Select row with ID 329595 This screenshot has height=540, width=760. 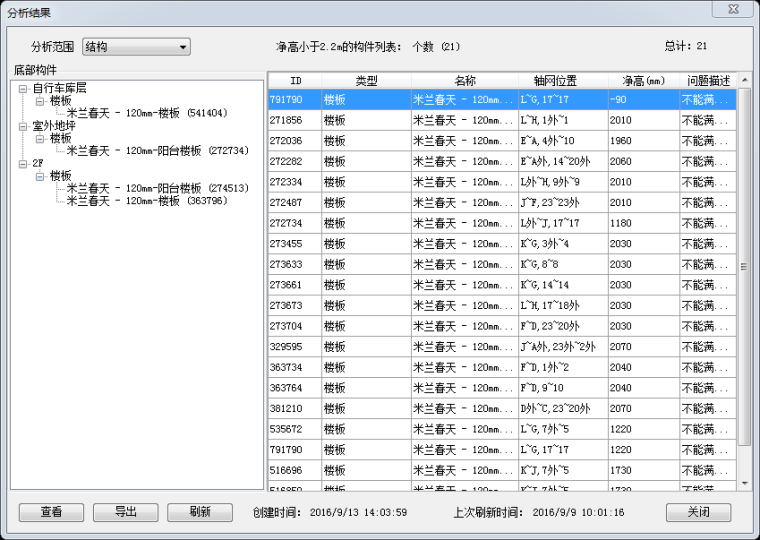click(502, 347)
